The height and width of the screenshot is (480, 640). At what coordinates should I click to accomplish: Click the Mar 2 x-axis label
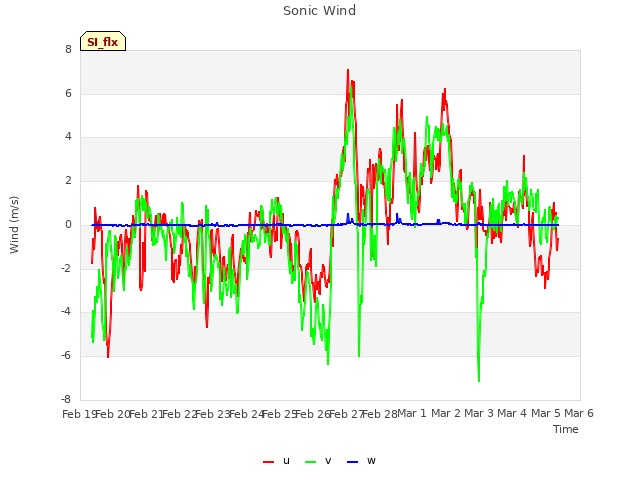tap(446, 413)
